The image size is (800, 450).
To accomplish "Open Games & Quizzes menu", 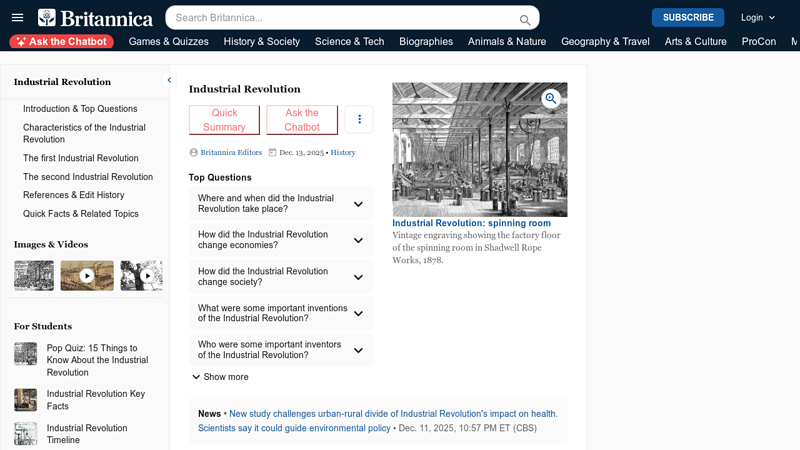I will click(168, 42).
